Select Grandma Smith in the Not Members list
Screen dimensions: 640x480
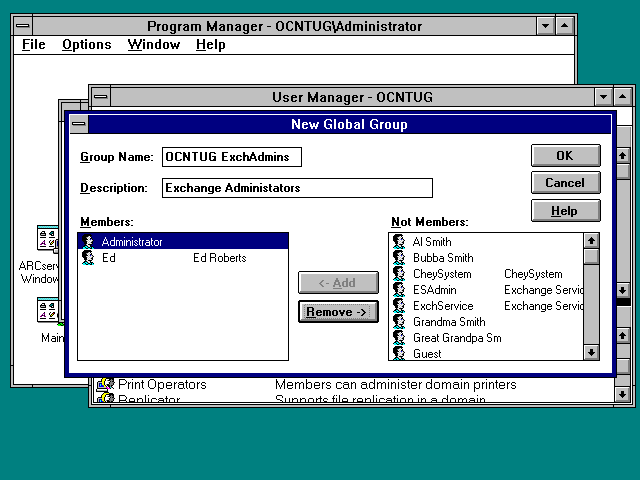click(449, 322)
